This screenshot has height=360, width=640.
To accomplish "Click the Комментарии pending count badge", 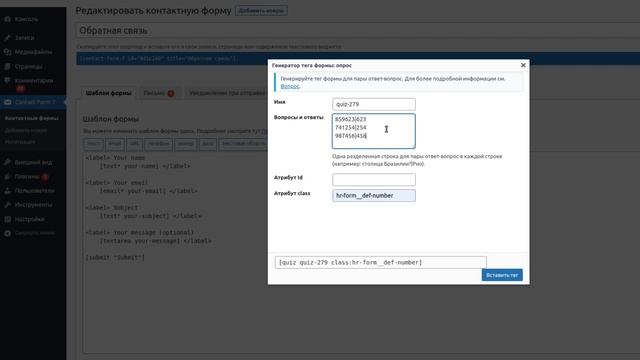I will pyautogui.click(x=20, y=89).
